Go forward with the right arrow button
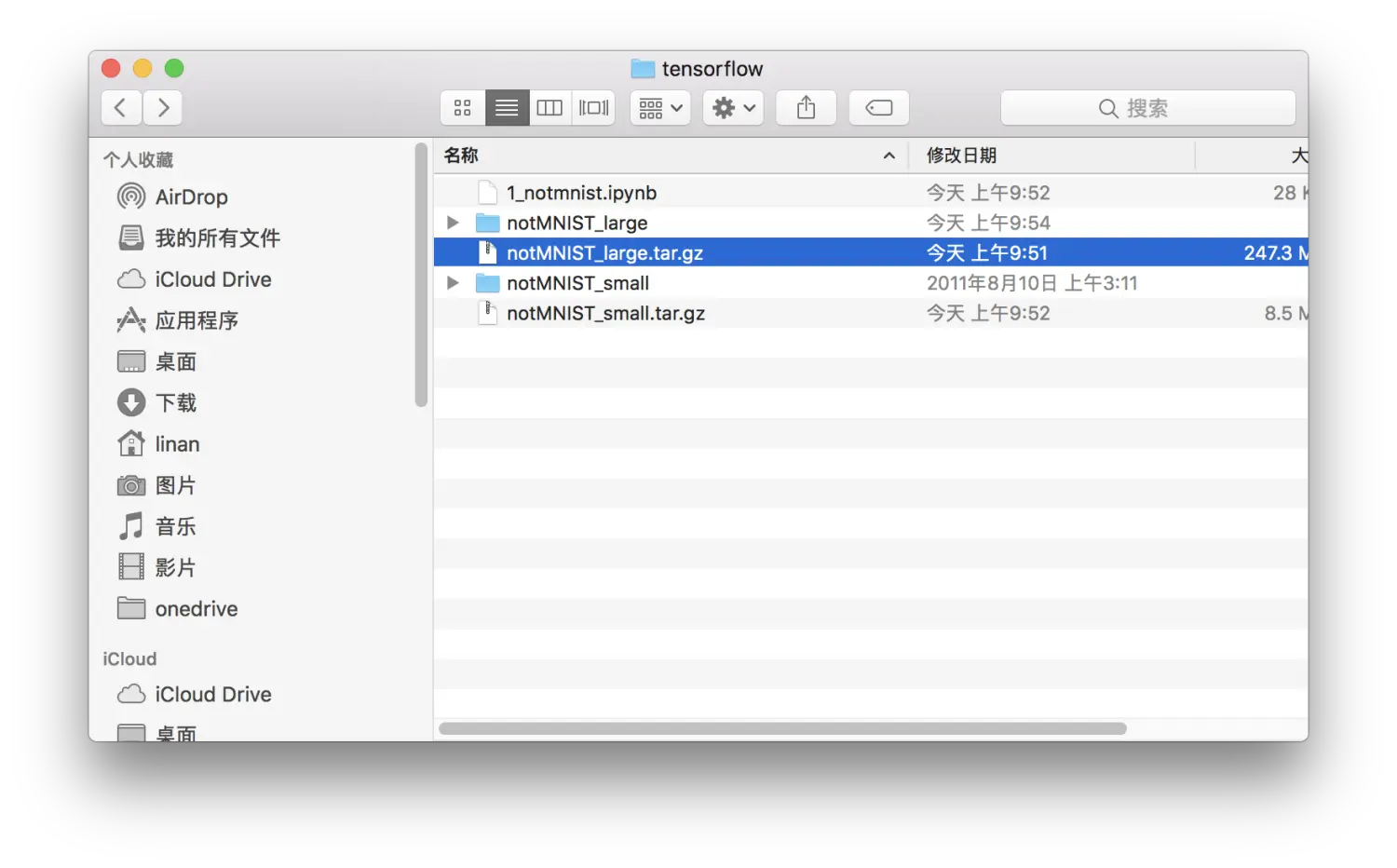 coord(163,108)
